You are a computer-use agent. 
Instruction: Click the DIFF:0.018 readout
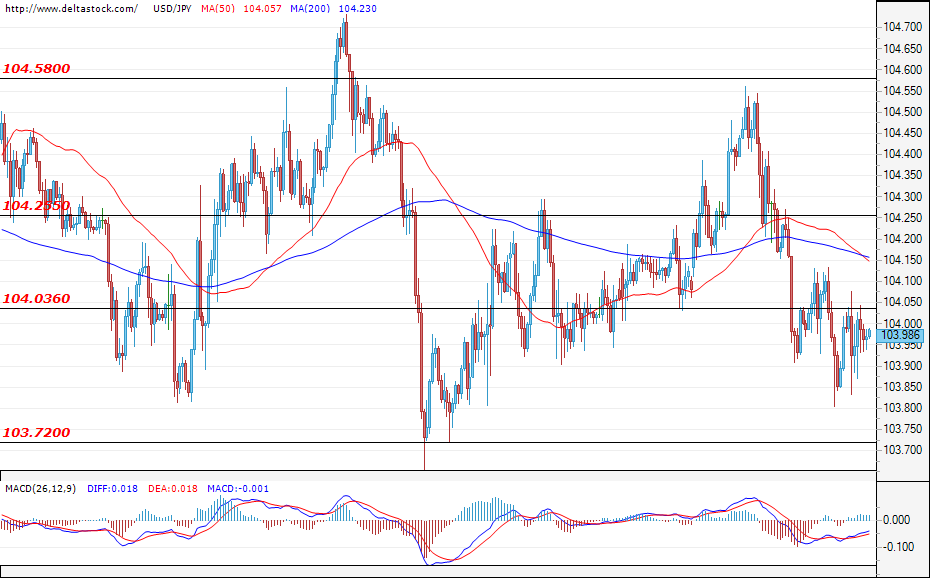coord(113,488)
